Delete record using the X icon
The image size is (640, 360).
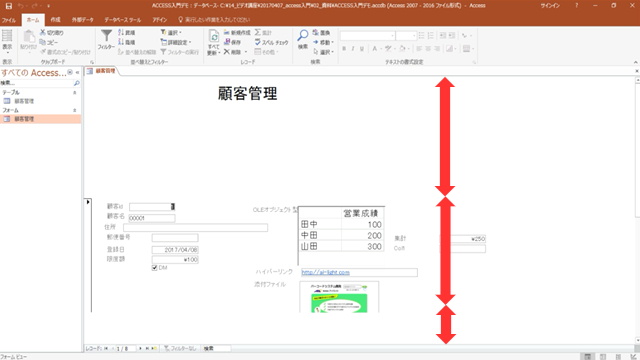pos(227,52)
